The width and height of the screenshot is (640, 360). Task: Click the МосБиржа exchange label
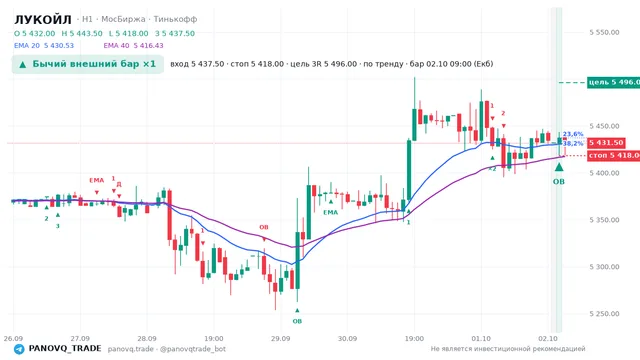click(x=123, y=19)
